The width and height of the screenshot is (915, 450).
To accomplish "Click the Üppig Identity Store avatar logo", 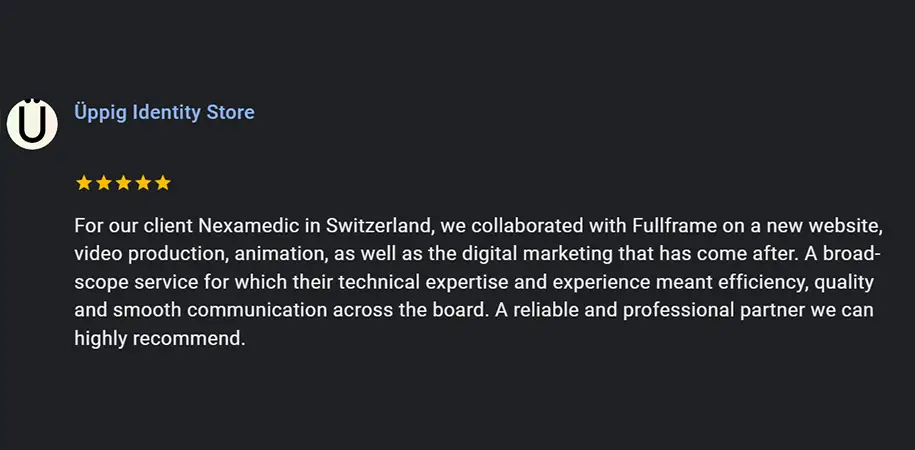I will click(x=32, y=124).
